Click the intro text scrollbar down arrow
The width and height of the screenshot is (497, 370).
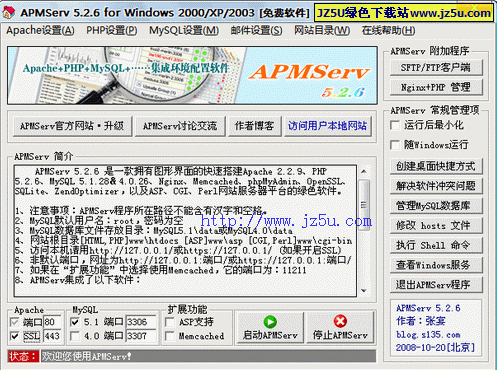click(364, 291)
